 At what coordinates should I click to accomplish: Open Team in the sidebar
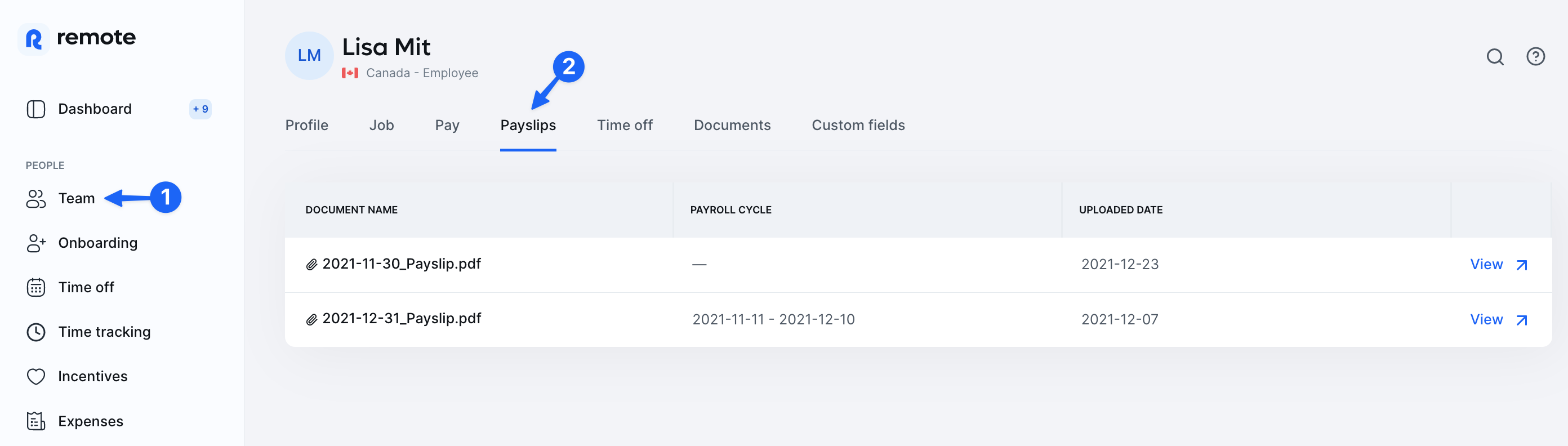pos(77,198)
